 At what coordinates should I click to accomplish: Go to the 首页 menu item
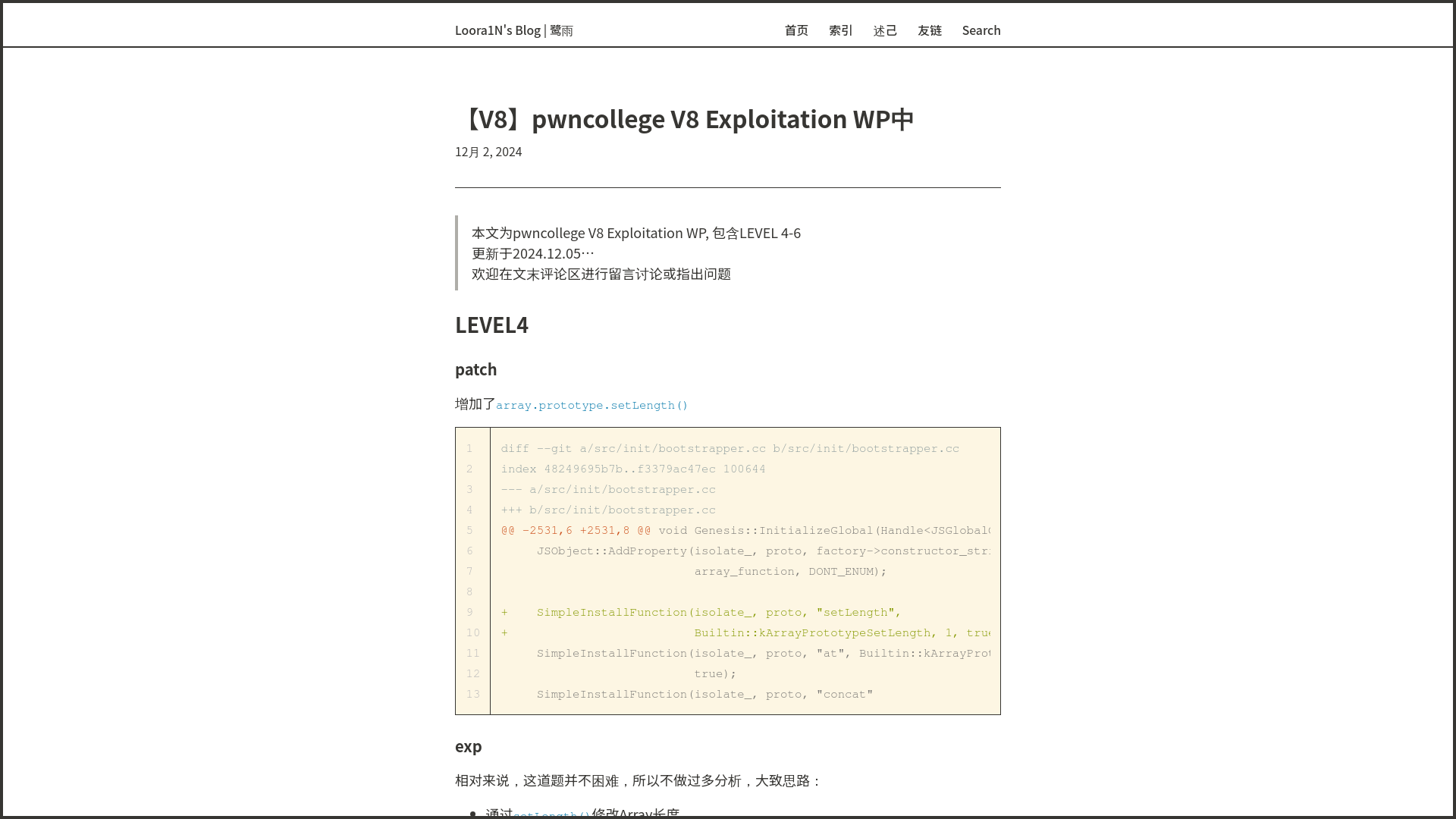pos(796,30)
